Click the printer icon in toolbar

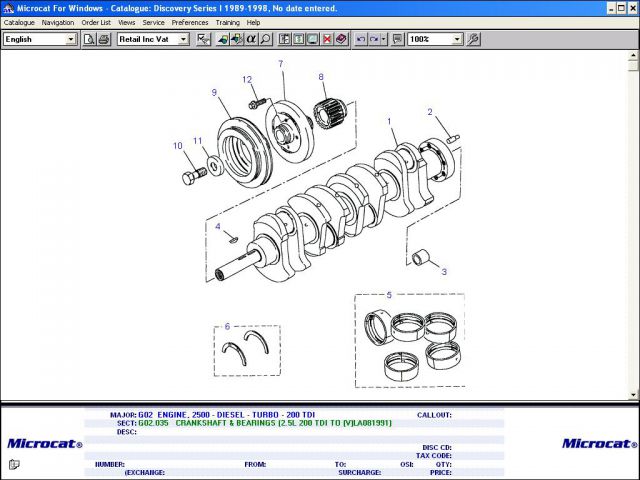[104, 39]
